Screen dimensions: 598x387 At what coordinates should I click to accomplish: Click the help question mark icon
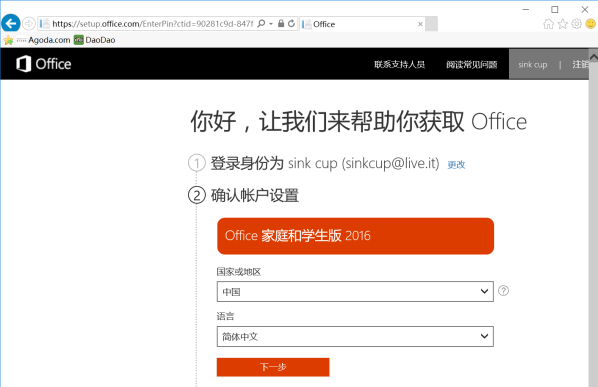coord(503,291)
